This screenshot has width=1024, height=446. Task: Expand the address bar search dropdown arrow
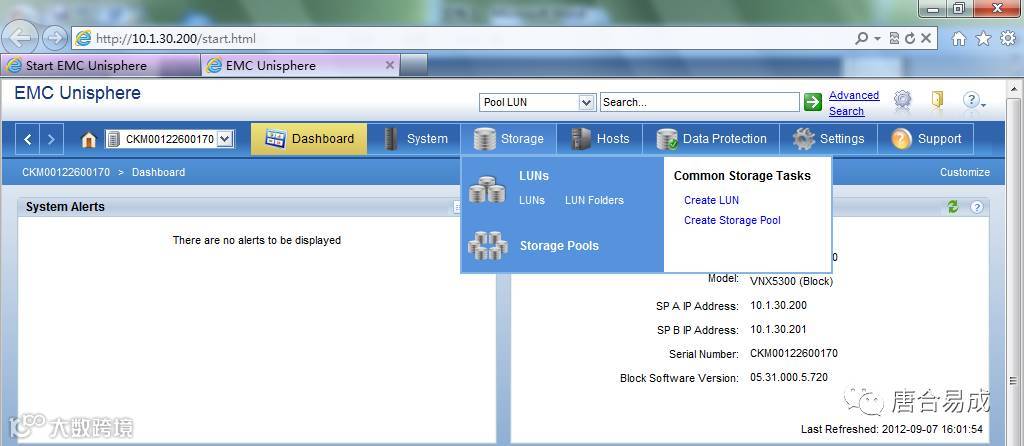(x=877, y=38)
